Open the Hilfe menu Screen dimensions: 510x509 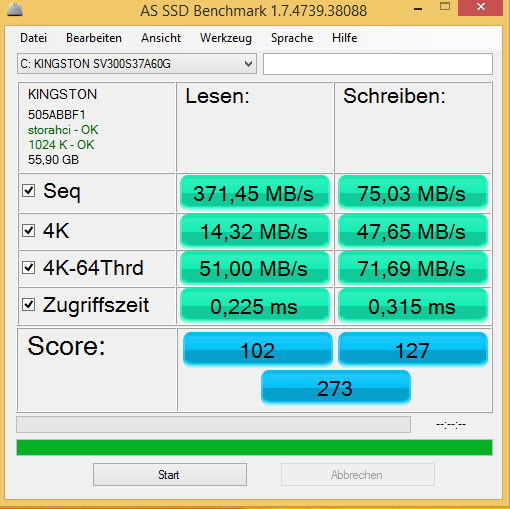coord(345,38)
